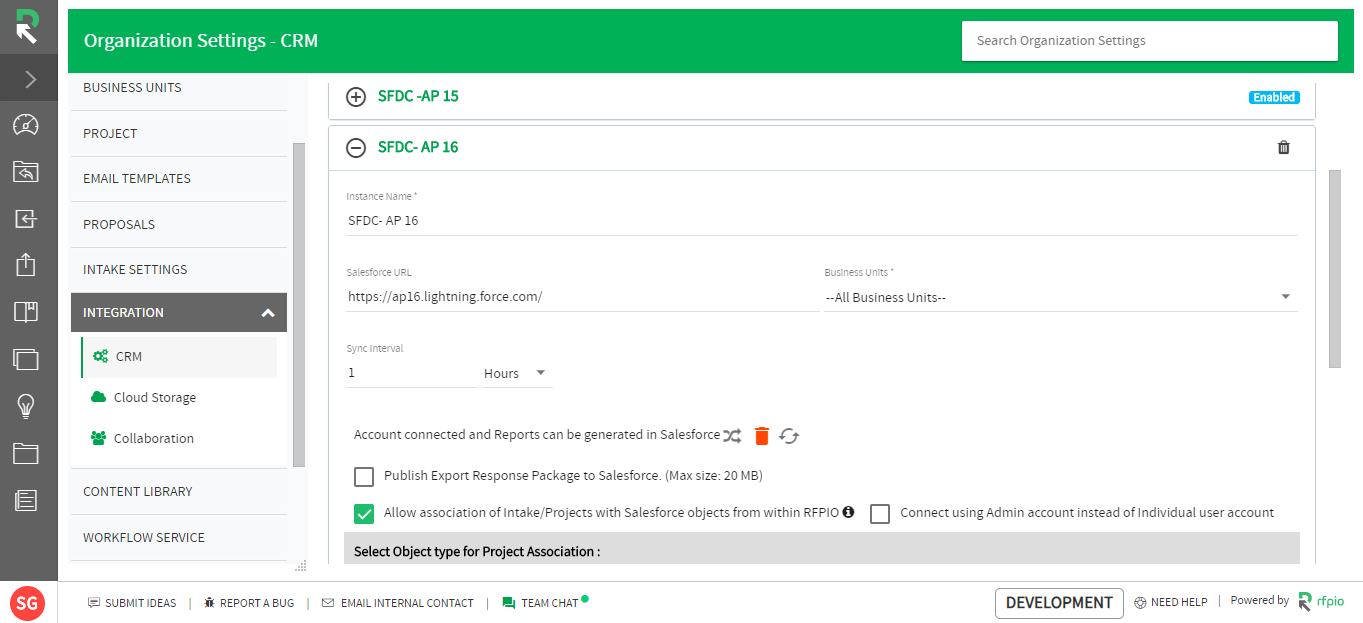Click the settings menu vertical scrollbar
Viewport: 1363px width, 623px height.
(298, 305)
